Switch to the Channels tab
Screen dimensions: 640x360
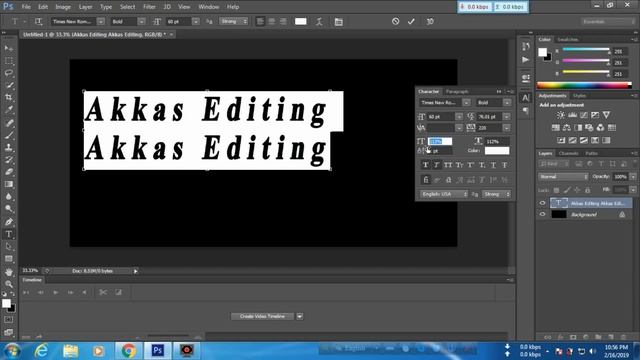click(x=568, y=153)
